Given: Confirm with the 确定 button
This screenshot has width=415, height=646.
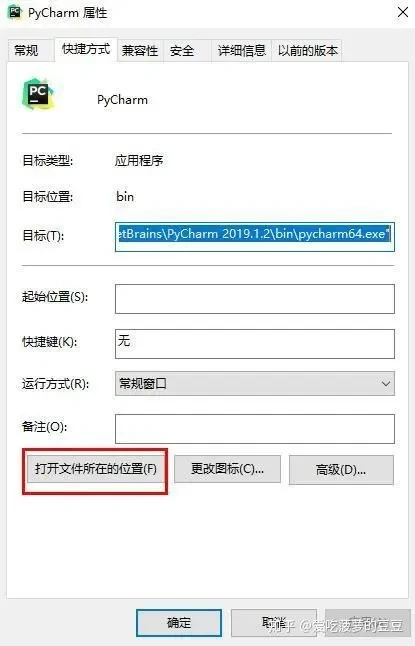Looking at the screenshot, I should tap(179, 623).
